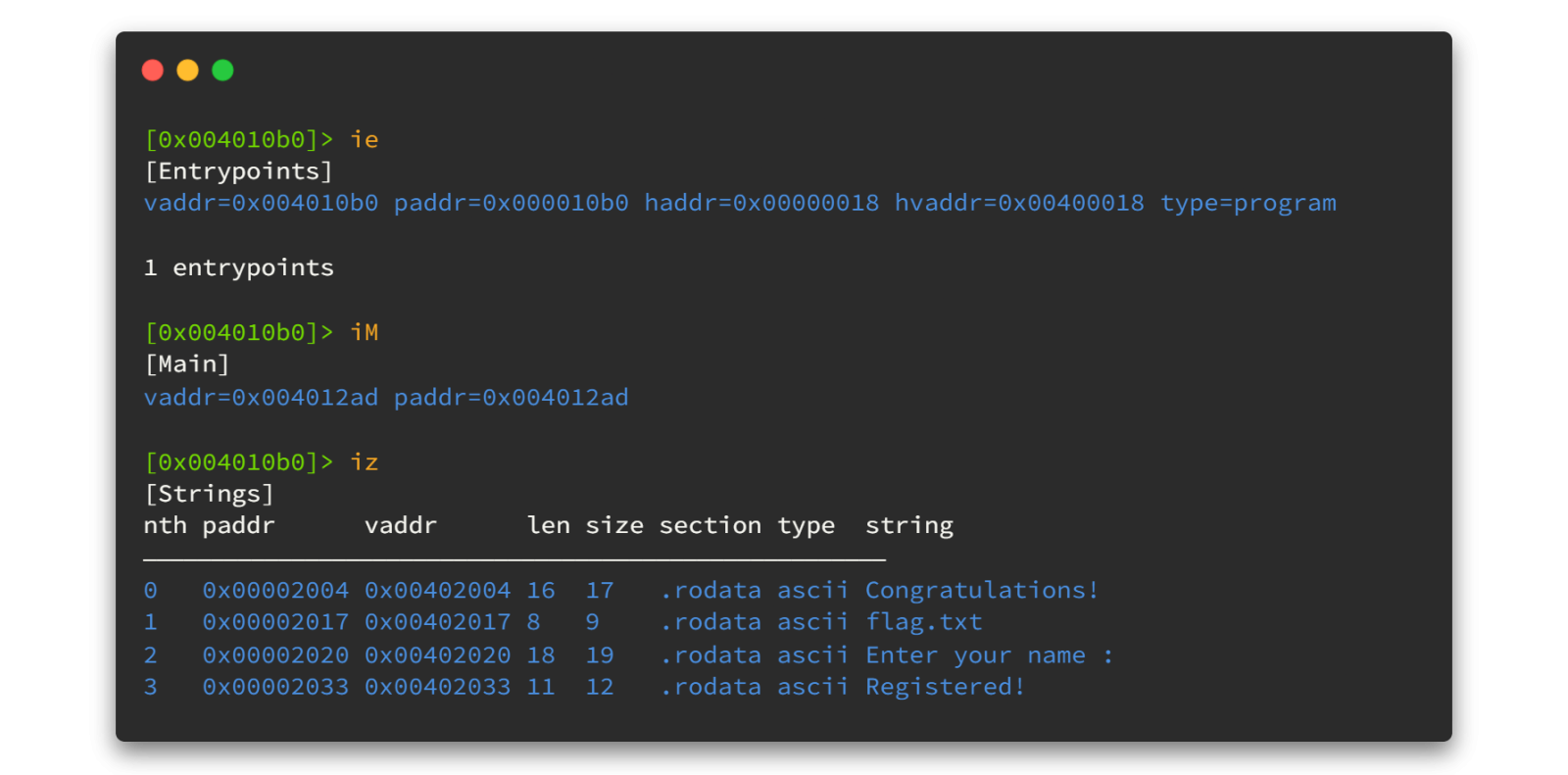Screen dimensions: 1568x775
Task: Click the 'iM' command text
Action: click(x=365, y=333)
